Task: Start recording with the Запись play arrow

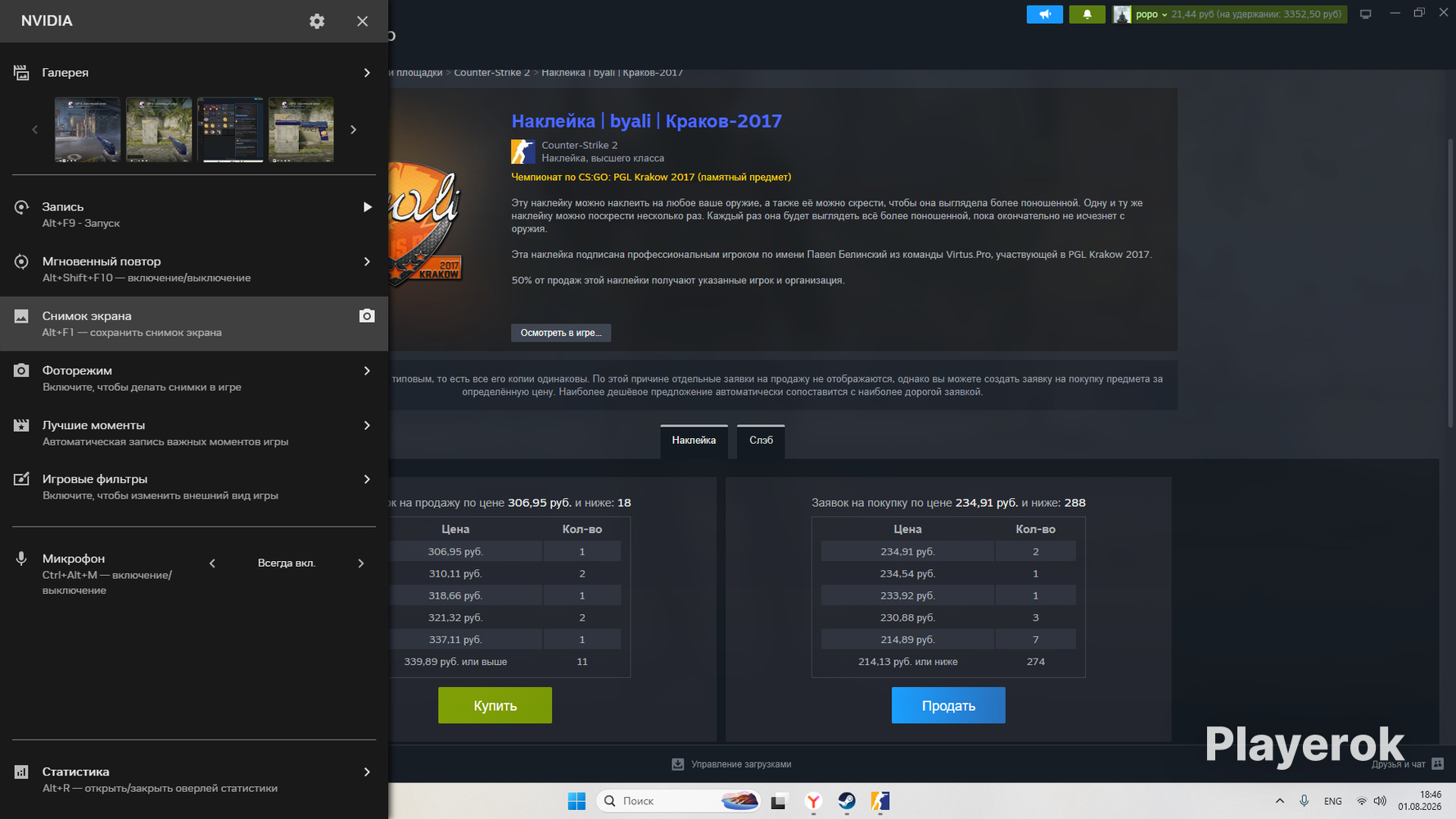Action: tap(367, 207)
